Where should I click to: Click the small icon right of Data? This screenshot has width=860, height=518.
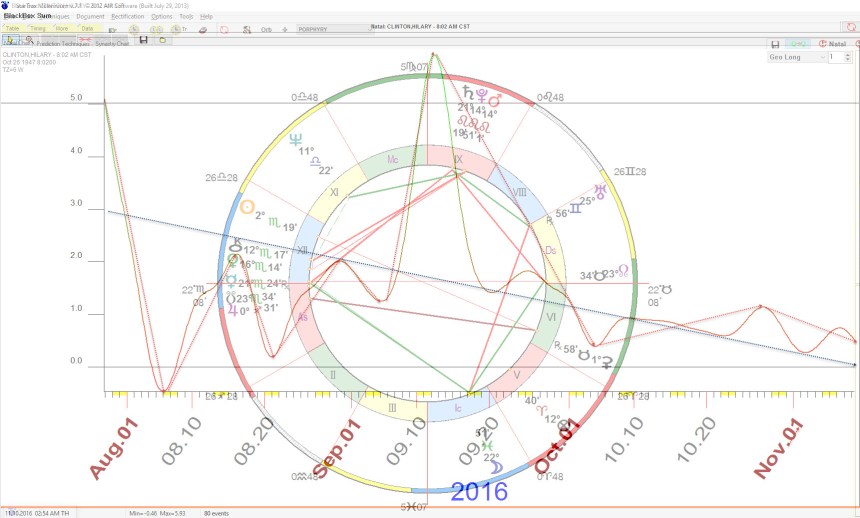pos(112,30)
